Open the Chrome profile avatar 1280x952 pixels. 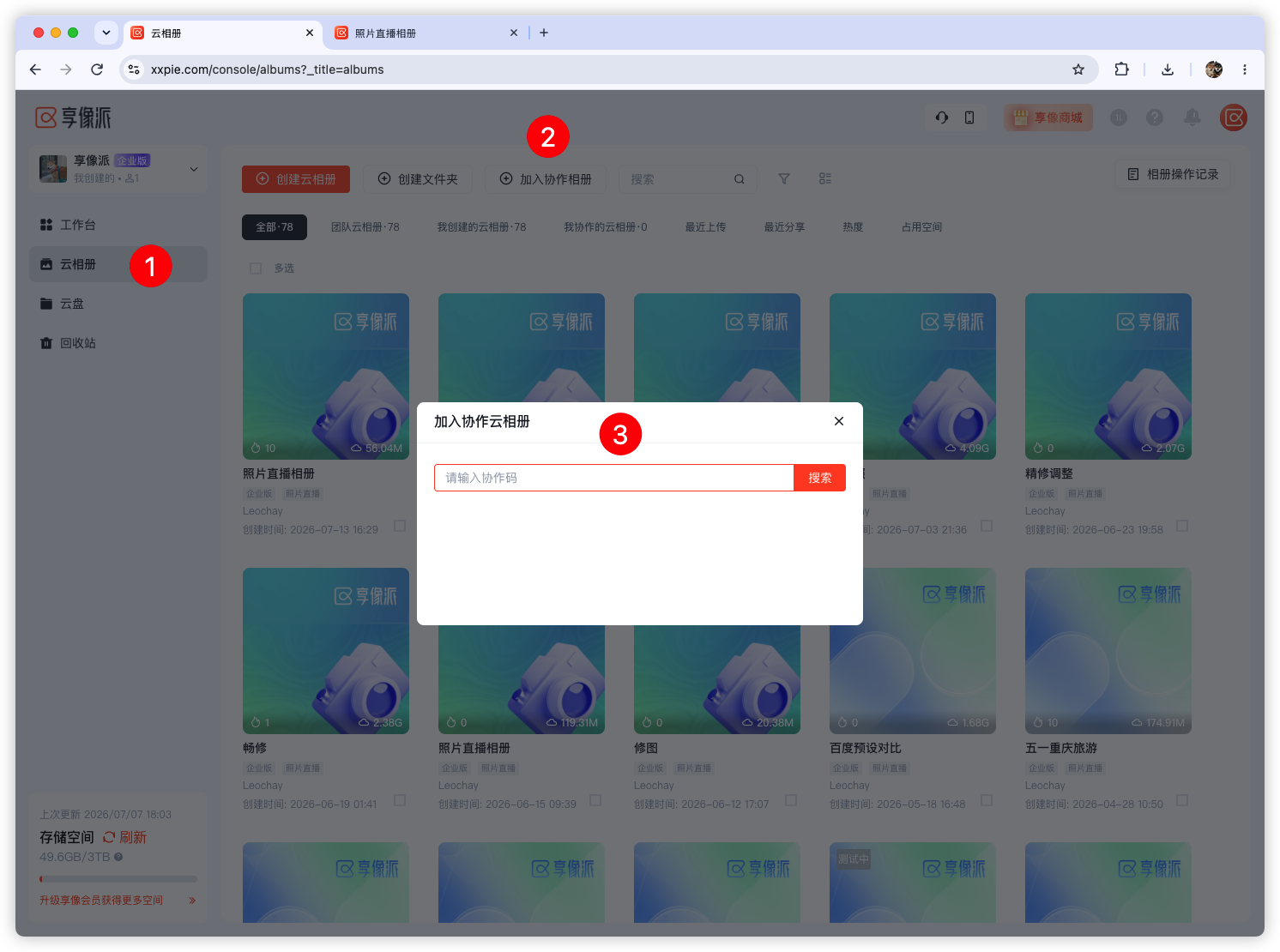[1214, 69]
